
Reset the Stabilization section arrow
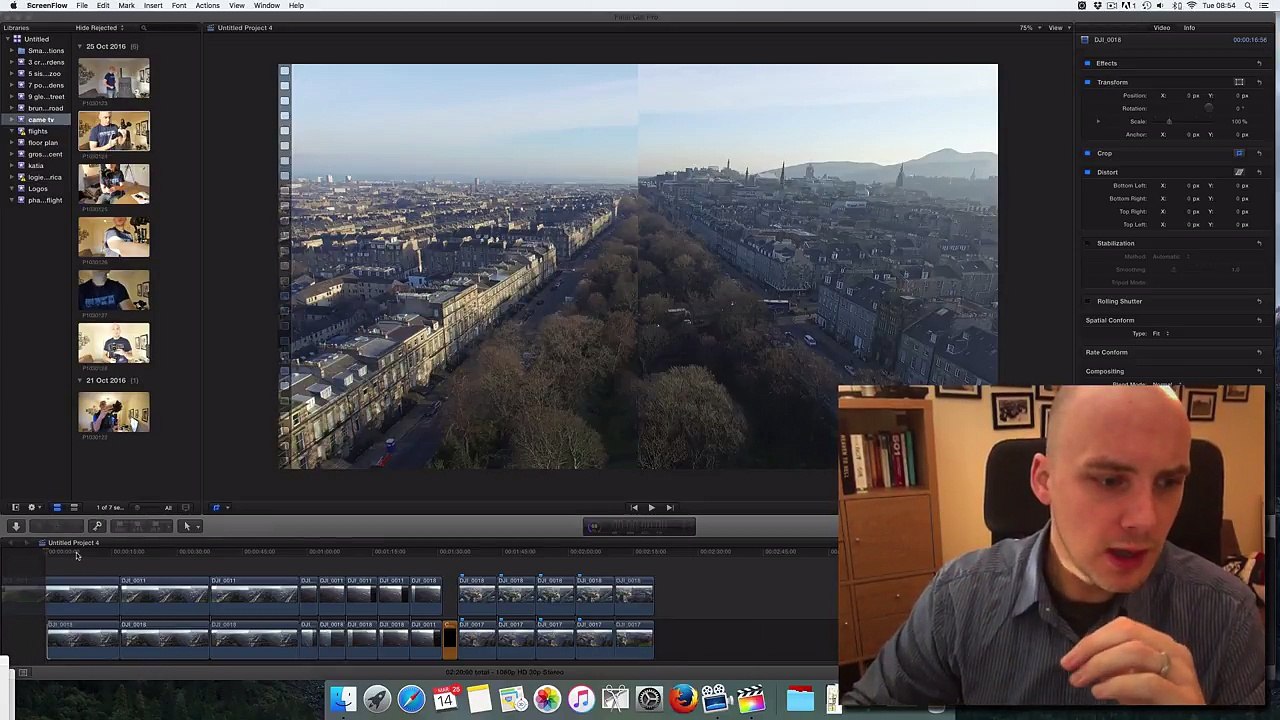tap(1259, 243)
